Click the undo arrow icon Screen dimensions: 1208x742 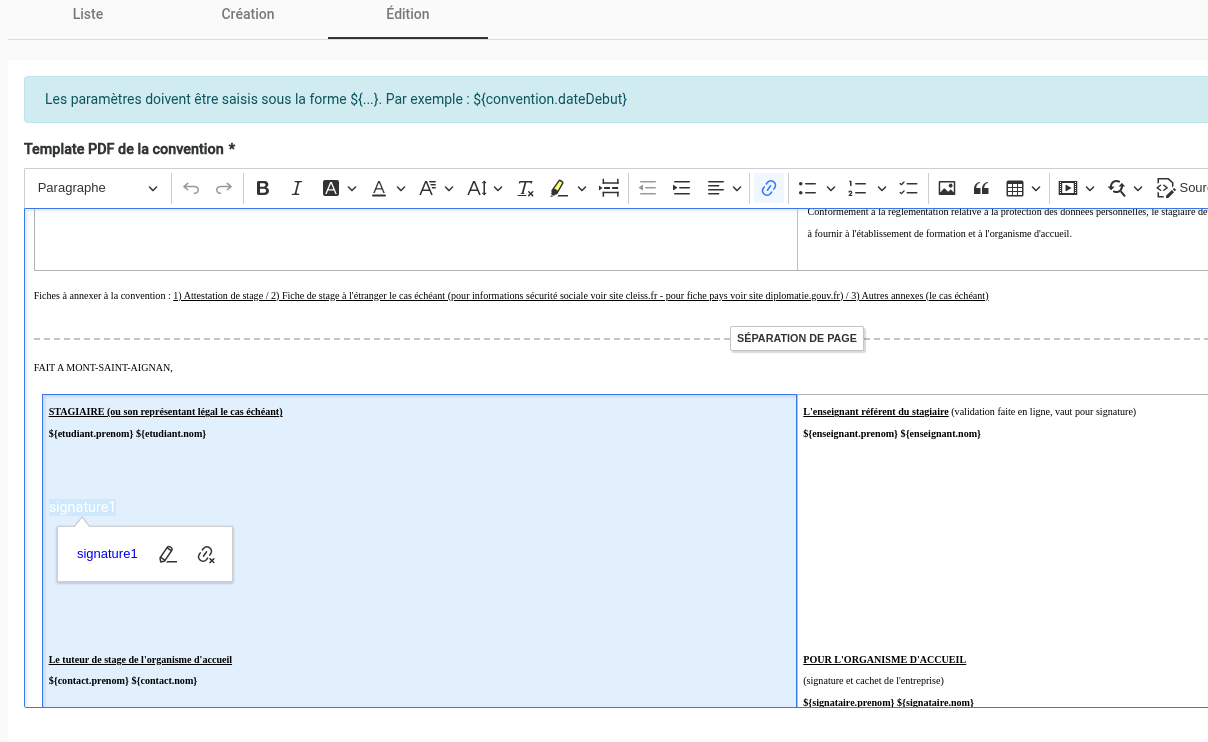[191, 188]
